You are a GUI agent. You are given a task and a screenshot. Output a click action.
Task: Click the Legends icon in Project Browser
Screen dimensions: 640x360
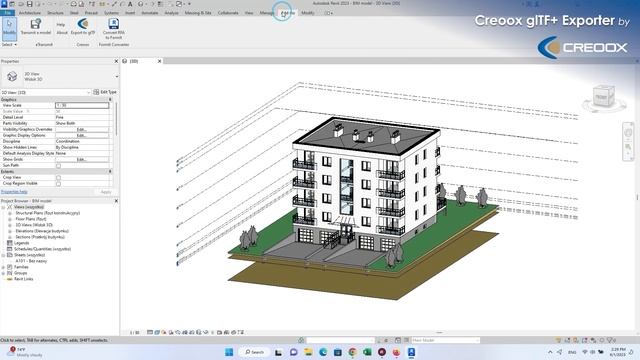[x=10, y=243]
